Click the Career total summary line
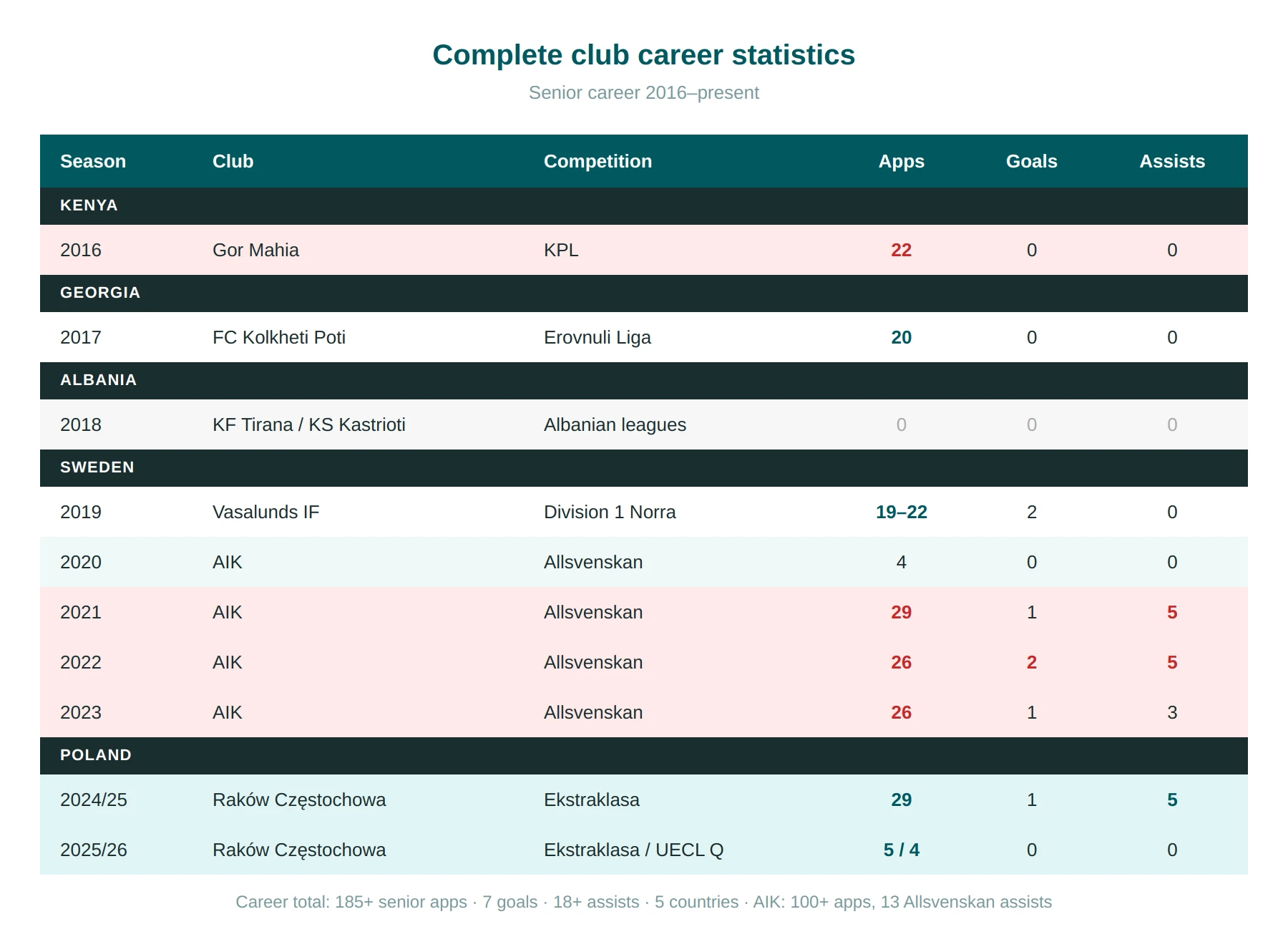Viewport: 1288px width, 952px height. pyautogui.click(x=644, y=903)
